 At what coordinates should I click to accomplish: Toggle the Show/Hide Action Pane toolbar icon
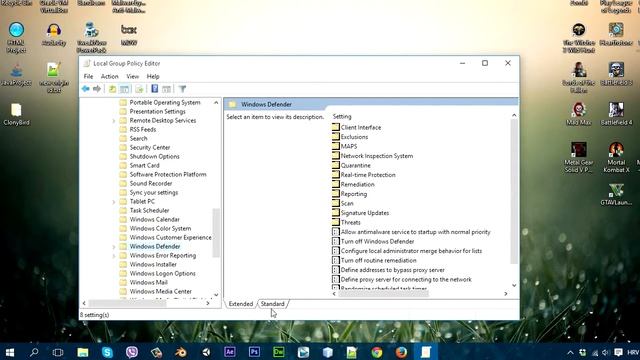click(167, 89)
